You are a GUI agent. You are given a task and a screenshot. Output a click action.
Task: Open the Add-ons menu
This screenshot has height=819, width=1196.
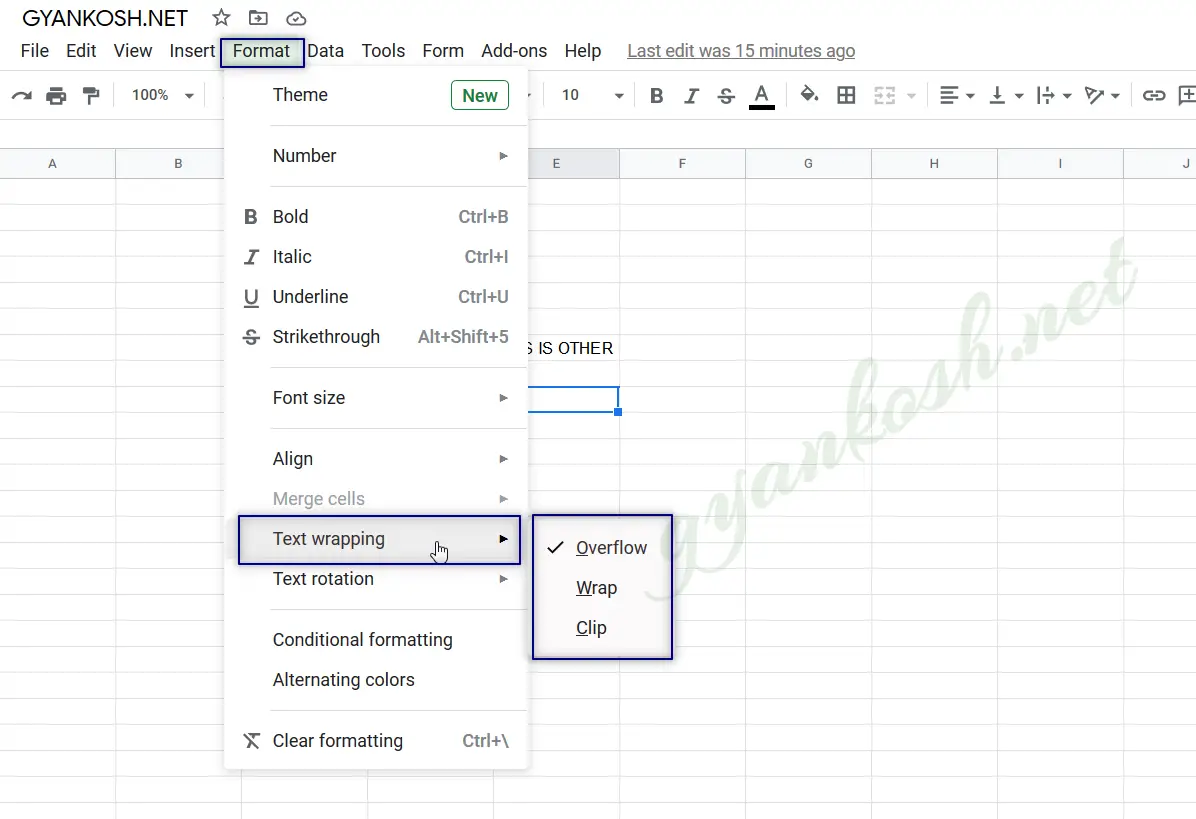[x=514, y=51]
